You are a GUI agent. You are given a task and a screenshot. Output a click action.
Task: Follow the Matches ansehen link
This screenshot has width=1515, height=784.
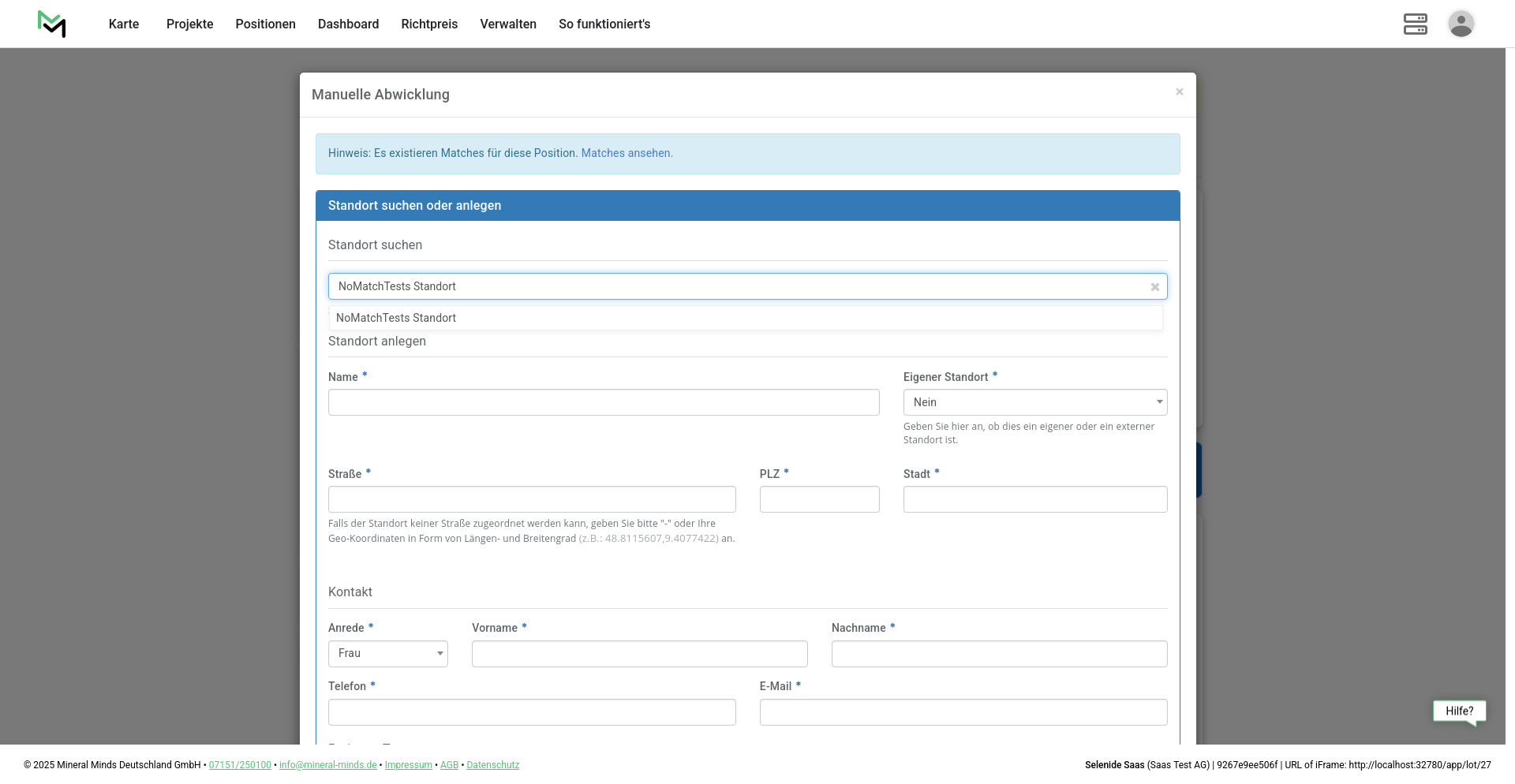(x=627, y=154)
